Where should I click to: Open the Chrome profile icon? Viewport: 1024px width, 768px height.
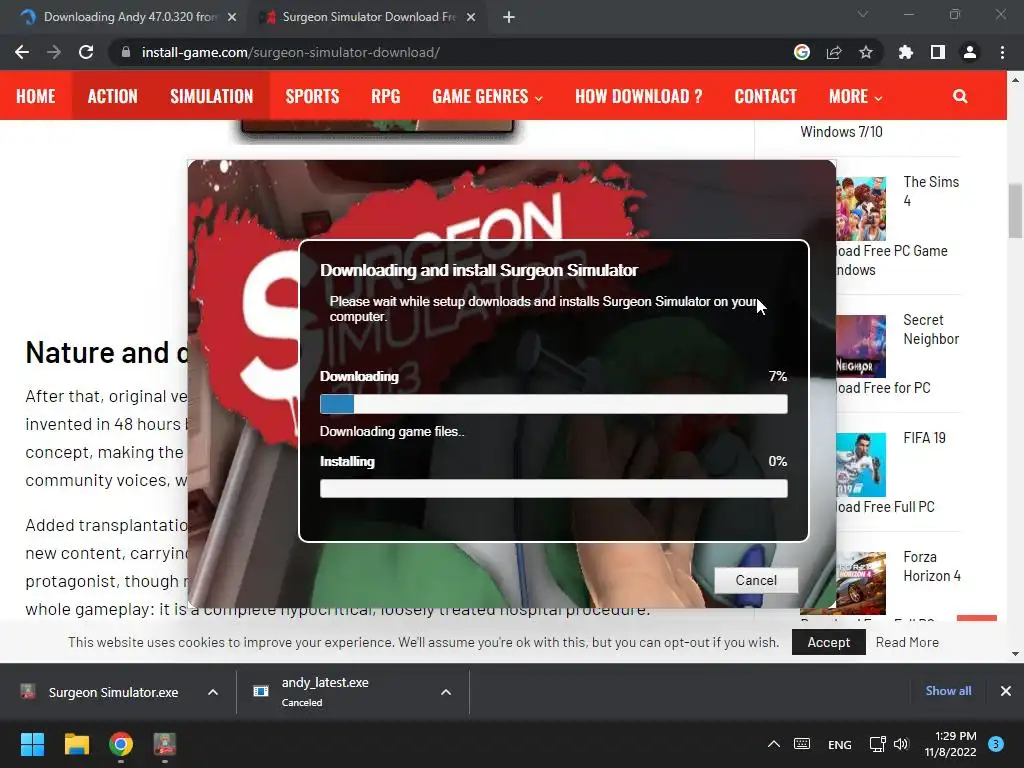pyautogui.click(x=970, y=52)
